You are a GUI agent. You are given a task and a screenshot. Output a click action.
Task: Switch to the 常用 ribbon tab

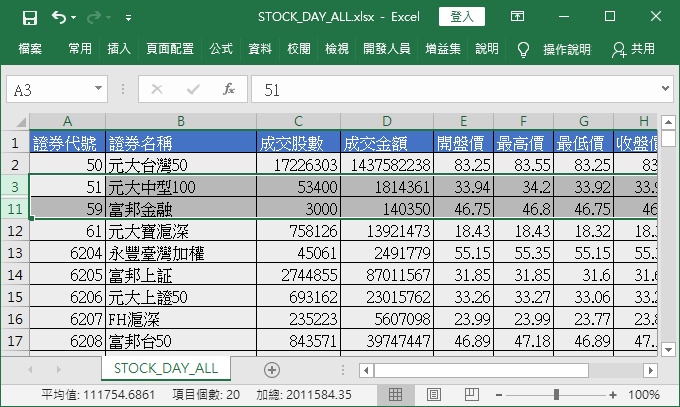point(80,49)
